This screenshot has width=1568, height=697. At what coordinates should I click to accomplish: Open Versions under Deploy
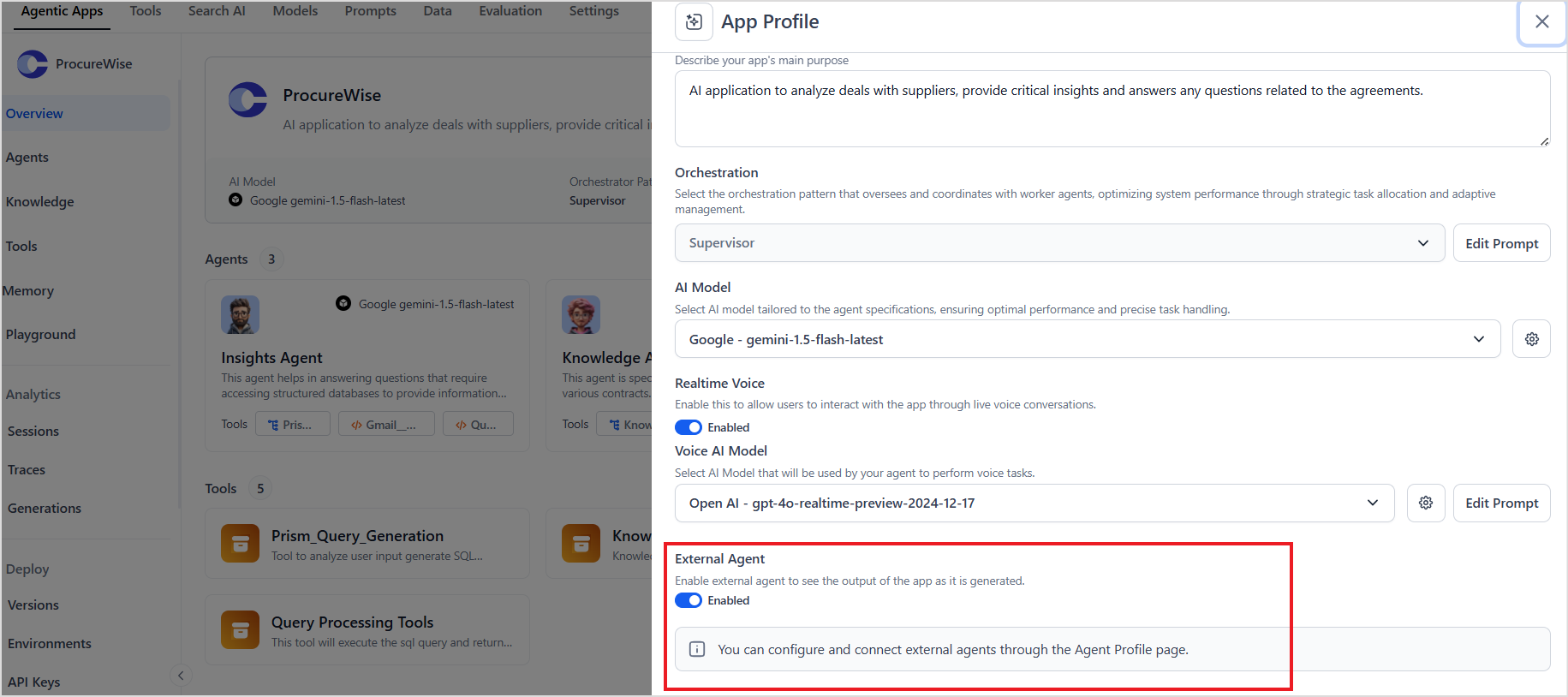click(33, 605)
